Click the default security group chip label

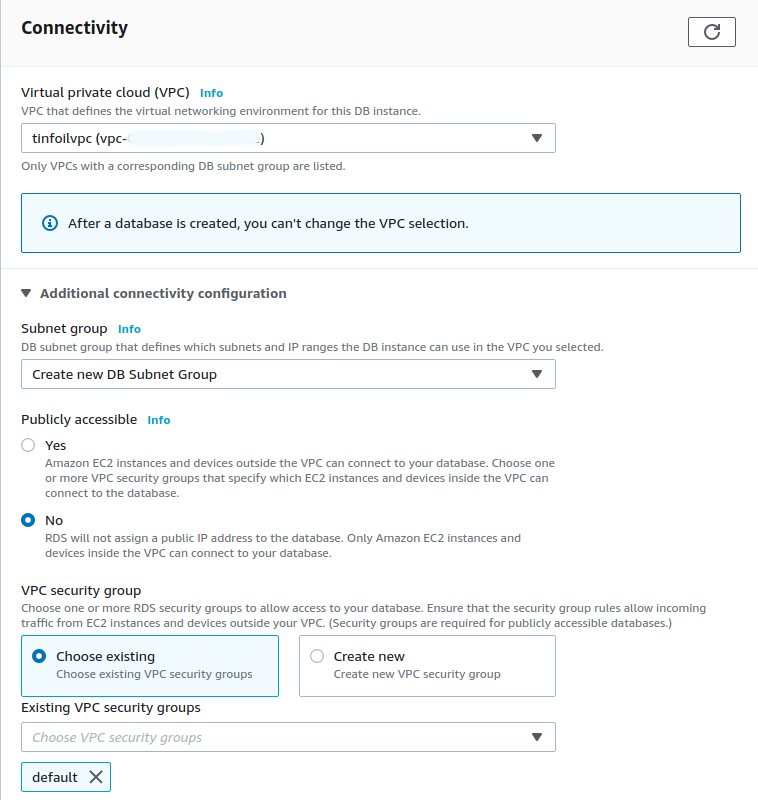[x=55, y=777]
